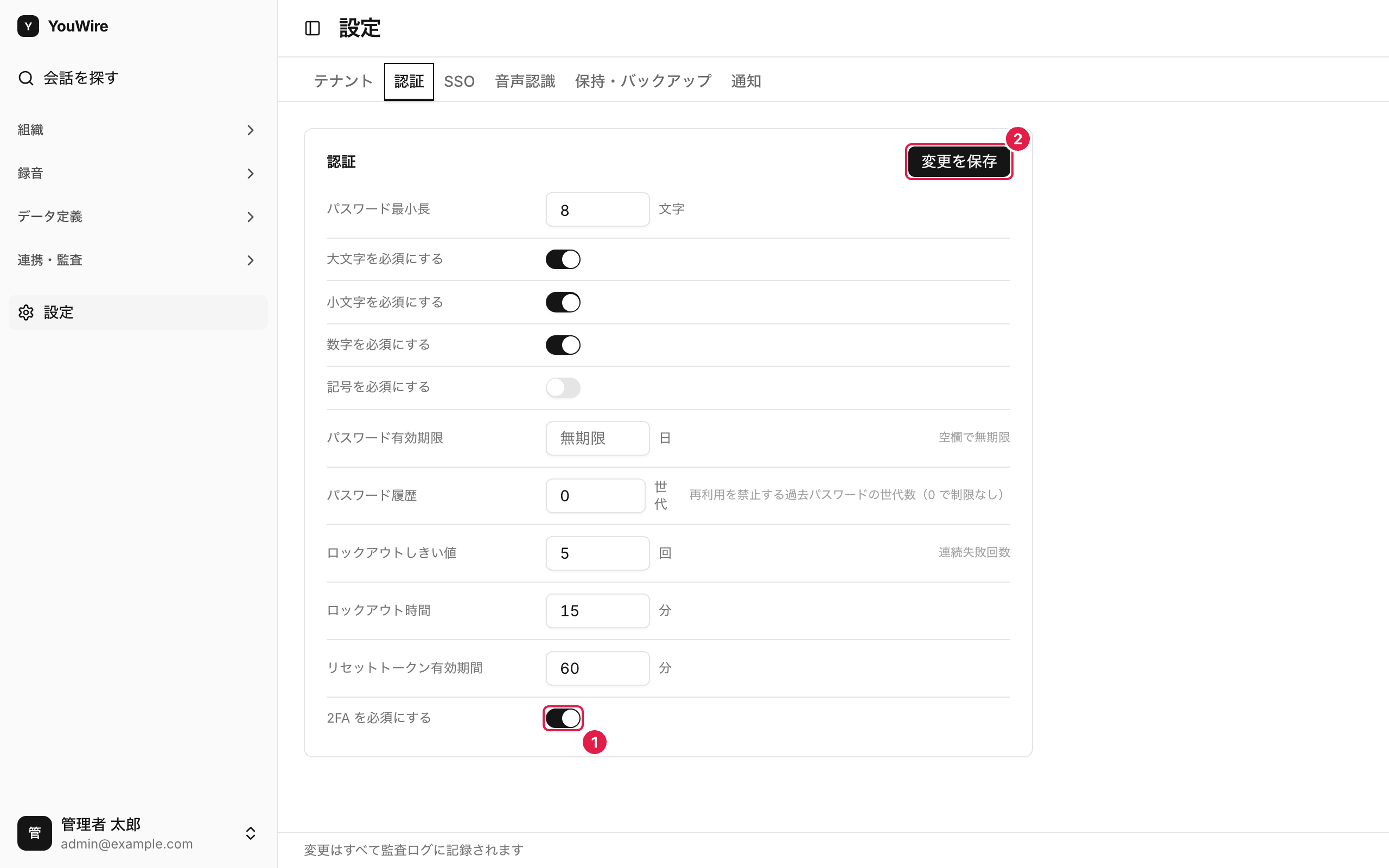Click the リセットトークン有効期間 input field
This screenshot has height=868, width=1389.
point(597,668)
